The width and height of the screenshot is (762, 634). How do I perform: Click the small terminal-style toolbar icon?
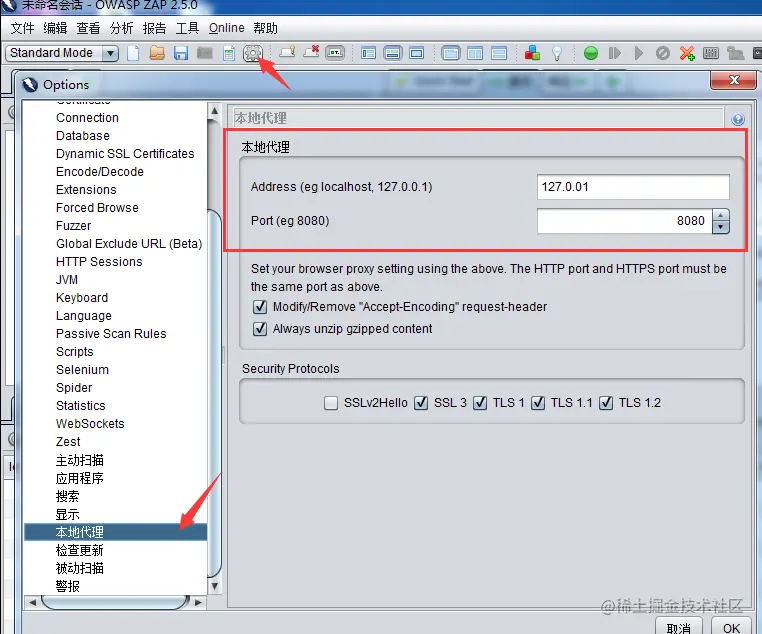pos(335,52)
